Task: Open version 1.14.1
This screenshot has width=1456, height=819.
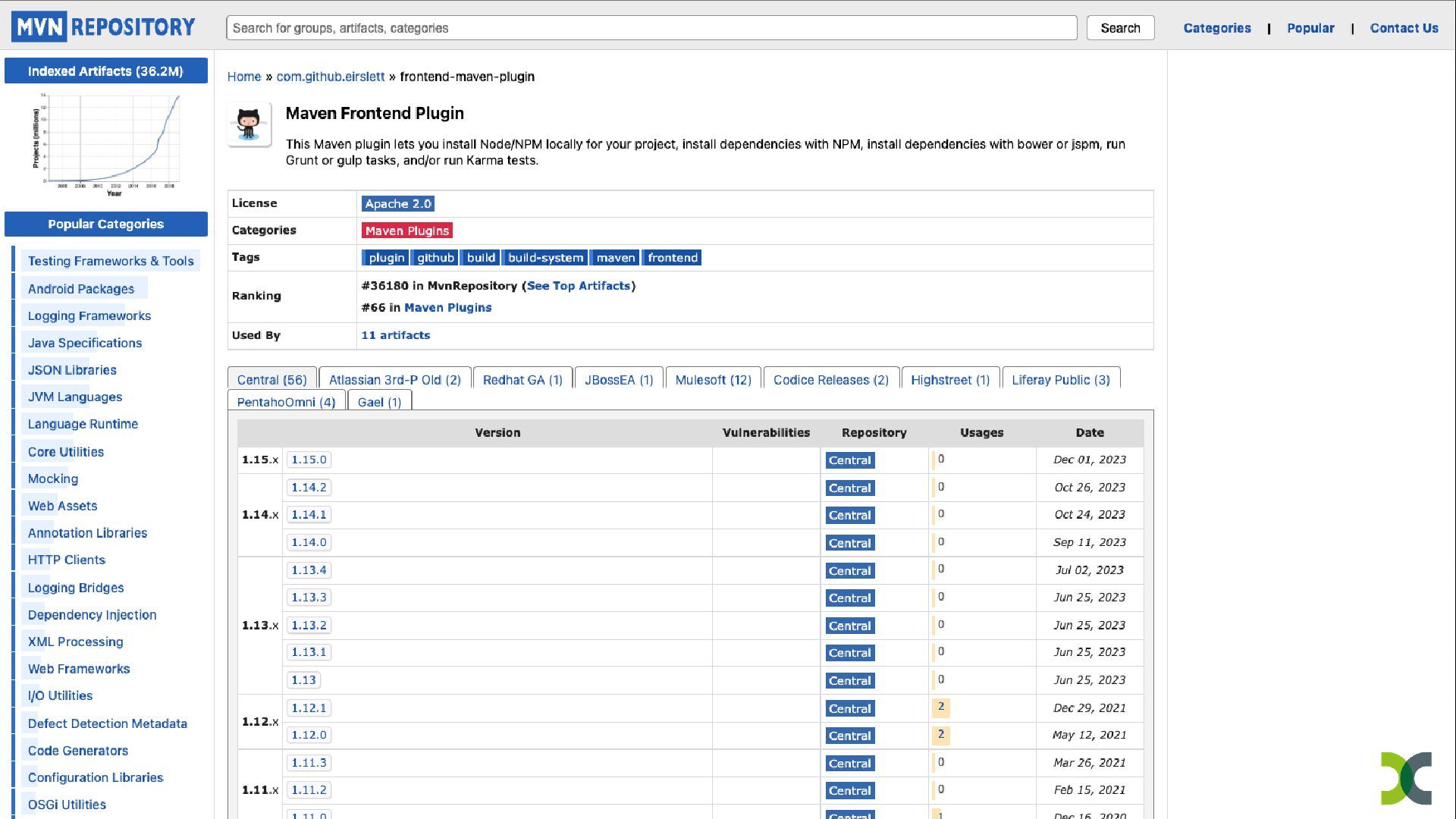Action: point(309,515)
